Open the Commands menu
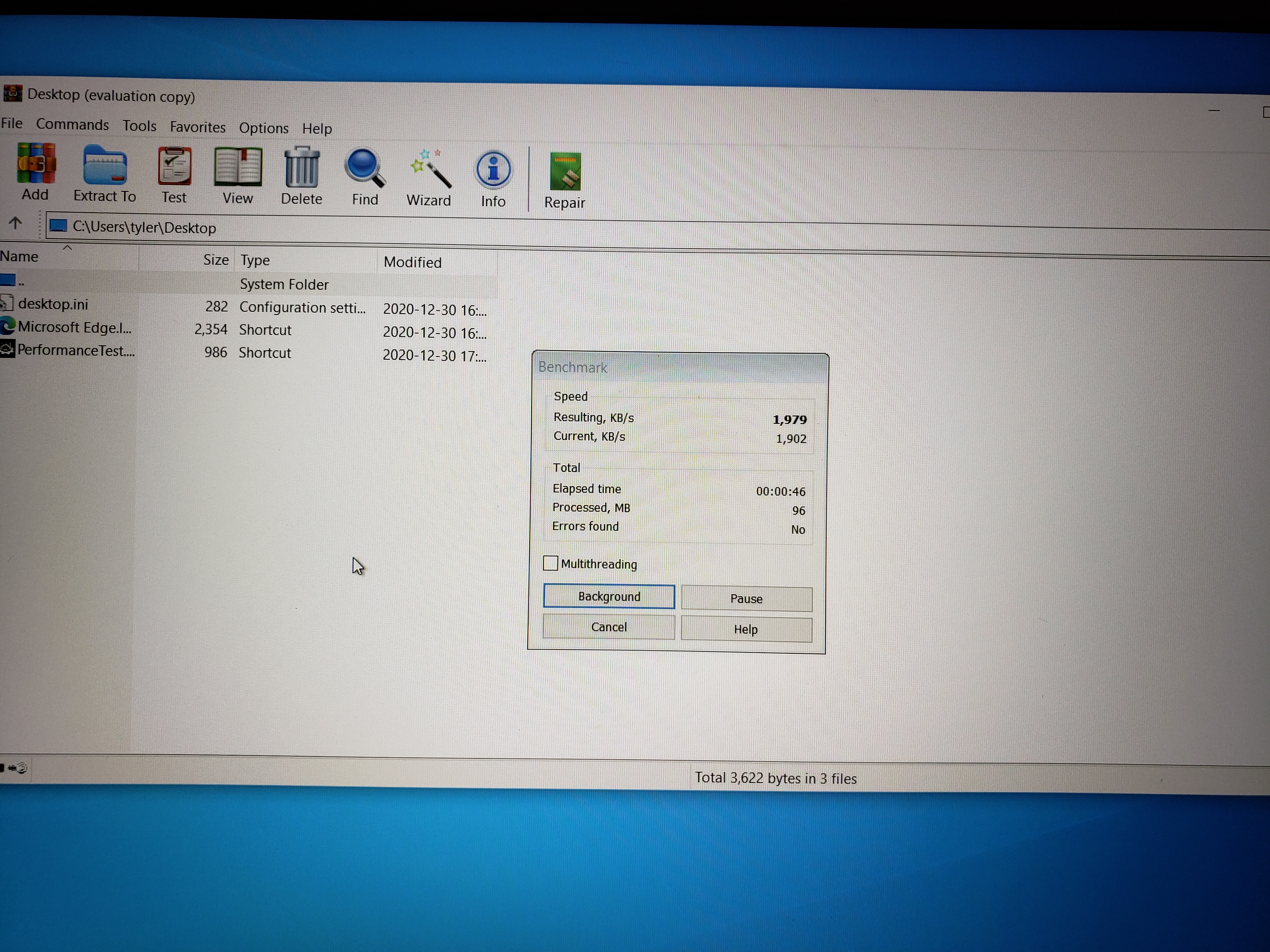 [x=72, y=125]
